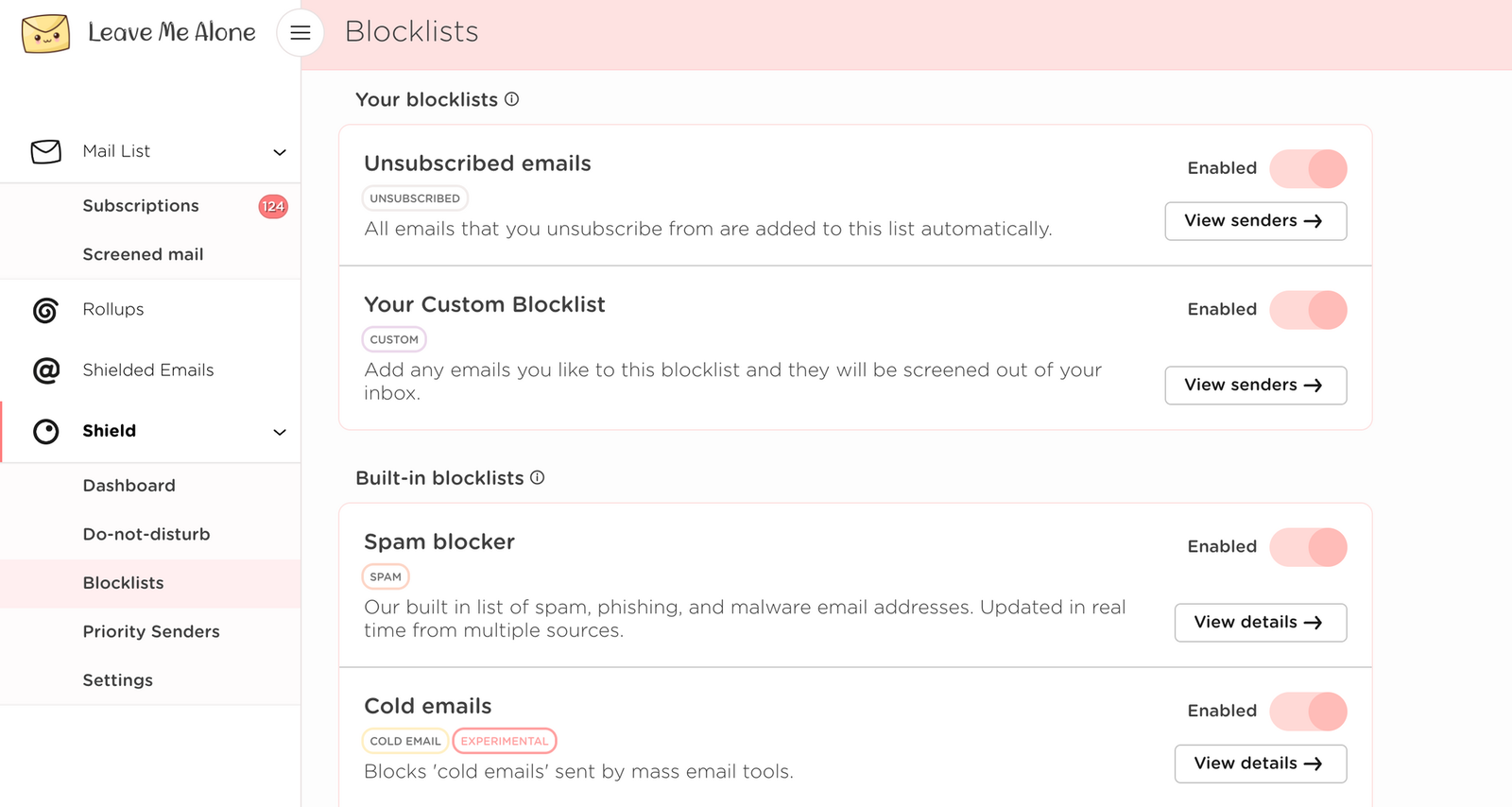
Task: Open info icon next to Your blocklists
Action: pos(511,99)
